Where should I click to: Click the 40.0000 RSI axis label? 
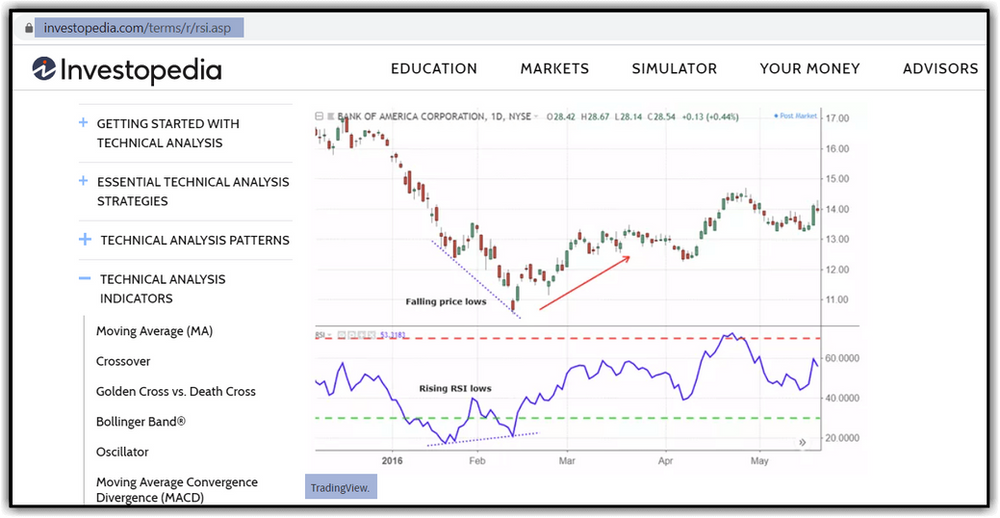842,398
